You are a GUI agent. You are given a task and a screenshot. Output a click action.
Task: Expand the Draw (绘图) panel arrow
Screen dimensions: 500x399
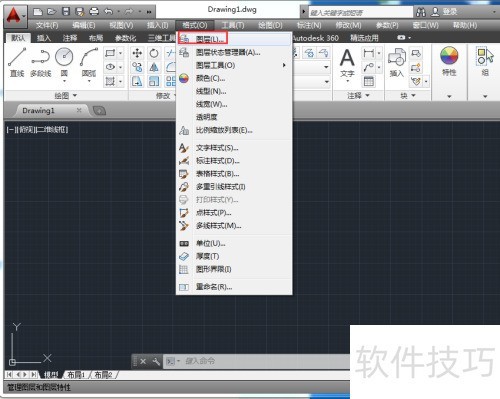[75, 96]
